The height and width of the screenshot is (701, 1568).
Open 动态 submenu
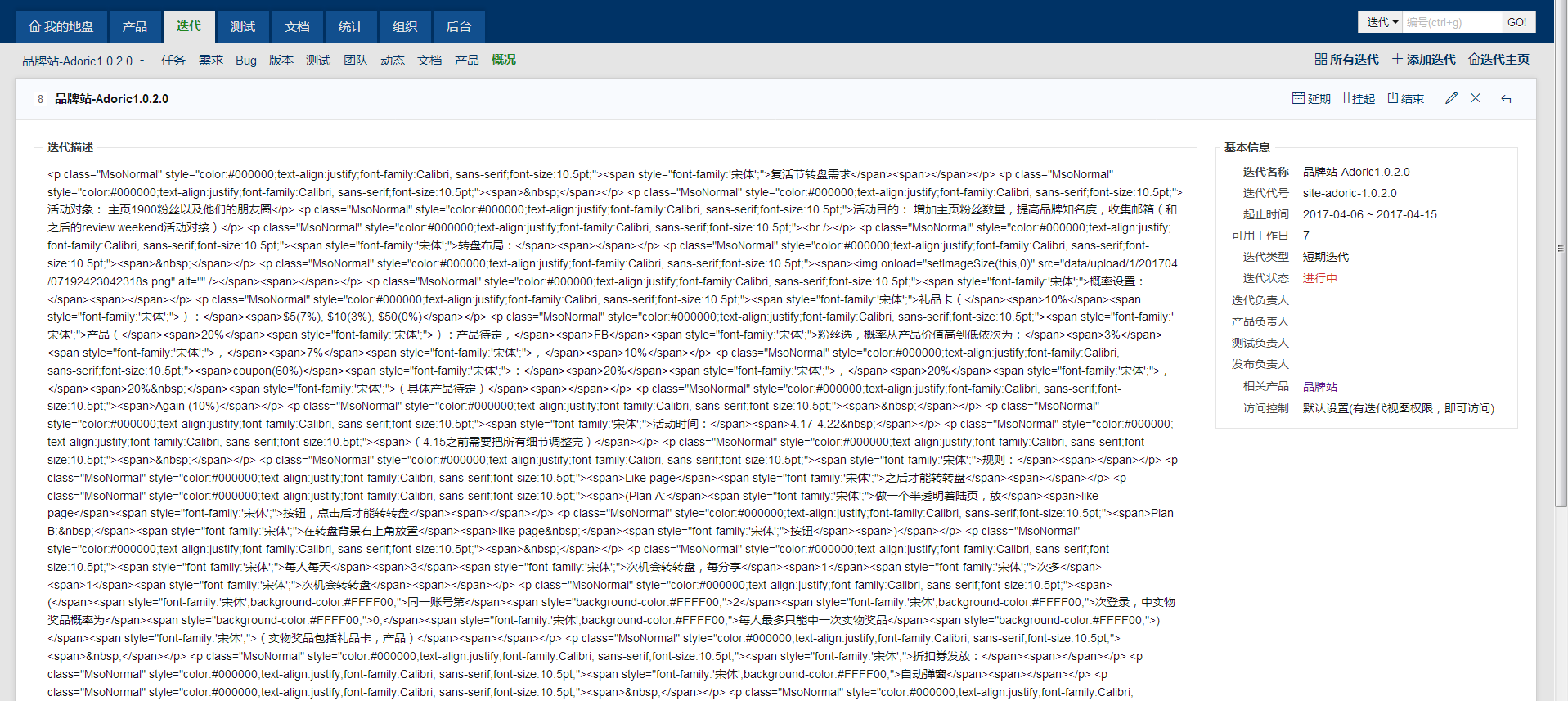393,60
